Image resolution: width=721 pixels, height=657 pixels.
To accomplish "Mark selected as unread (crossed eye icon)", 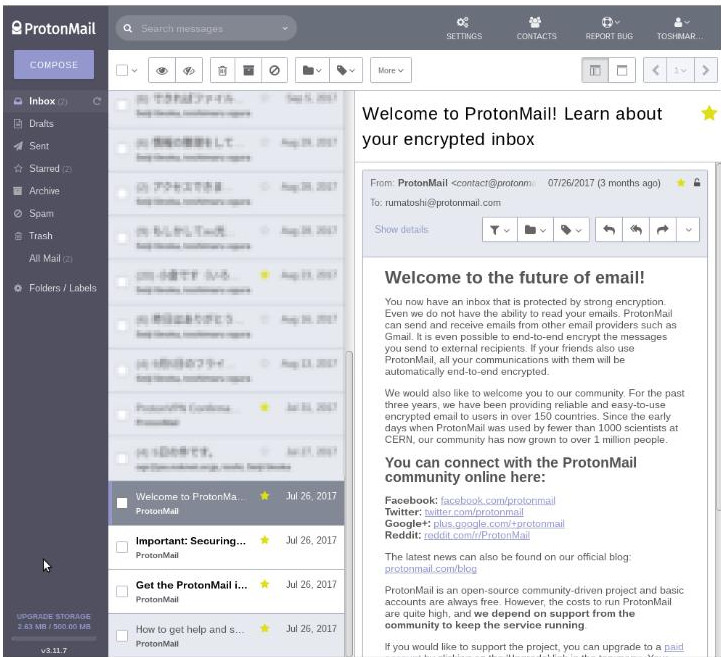I will [189, 70].
